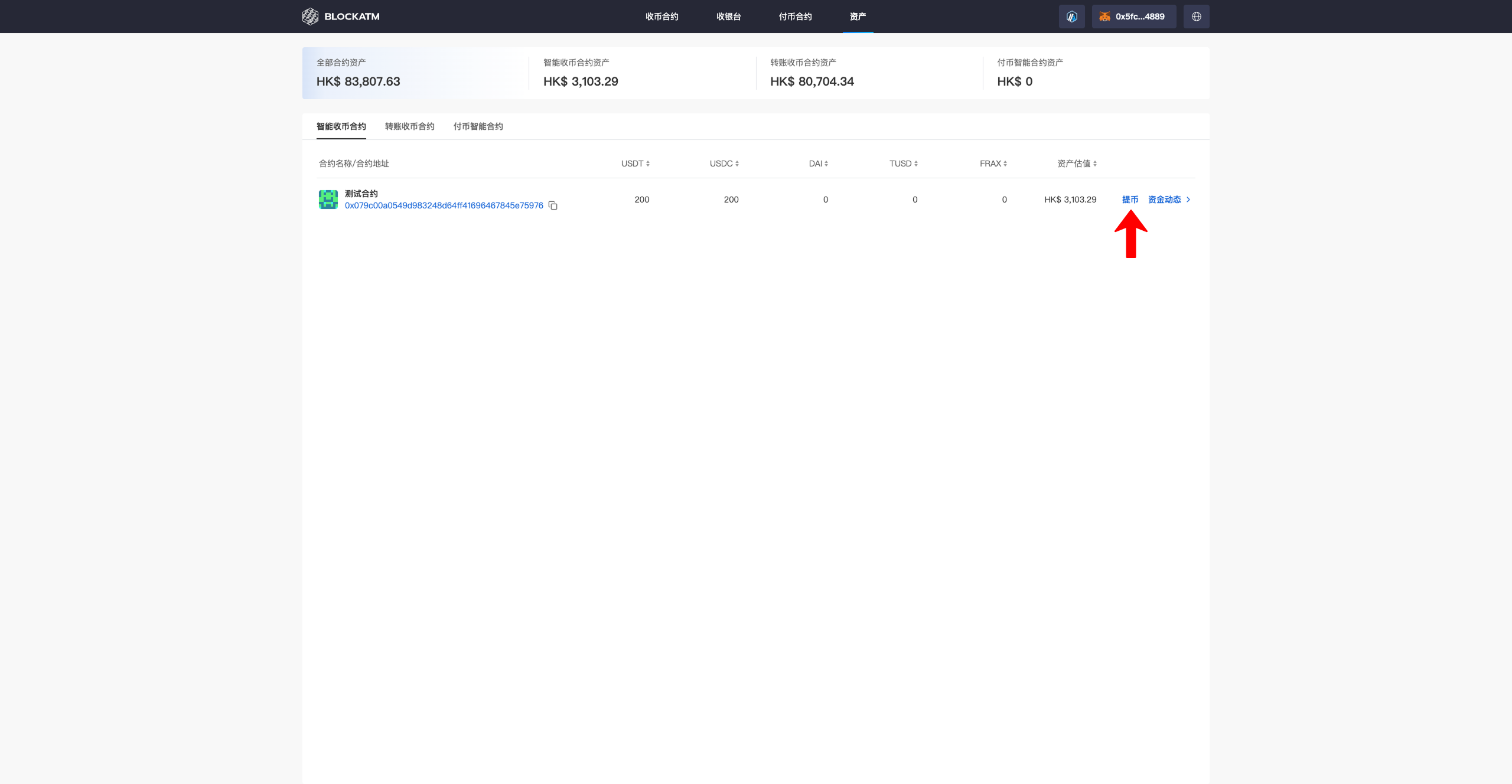Viewport: 1512px width, 784px height.
Task: Open the 收币合约 navigation menu
Action: tap(661, 17)
